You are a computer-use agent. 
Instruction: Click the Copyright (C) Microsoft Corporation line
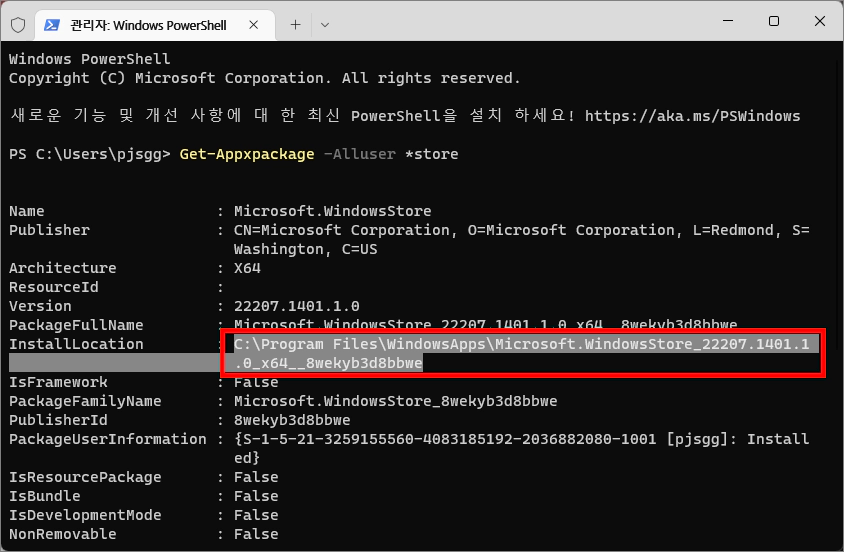tap(264, 79)
